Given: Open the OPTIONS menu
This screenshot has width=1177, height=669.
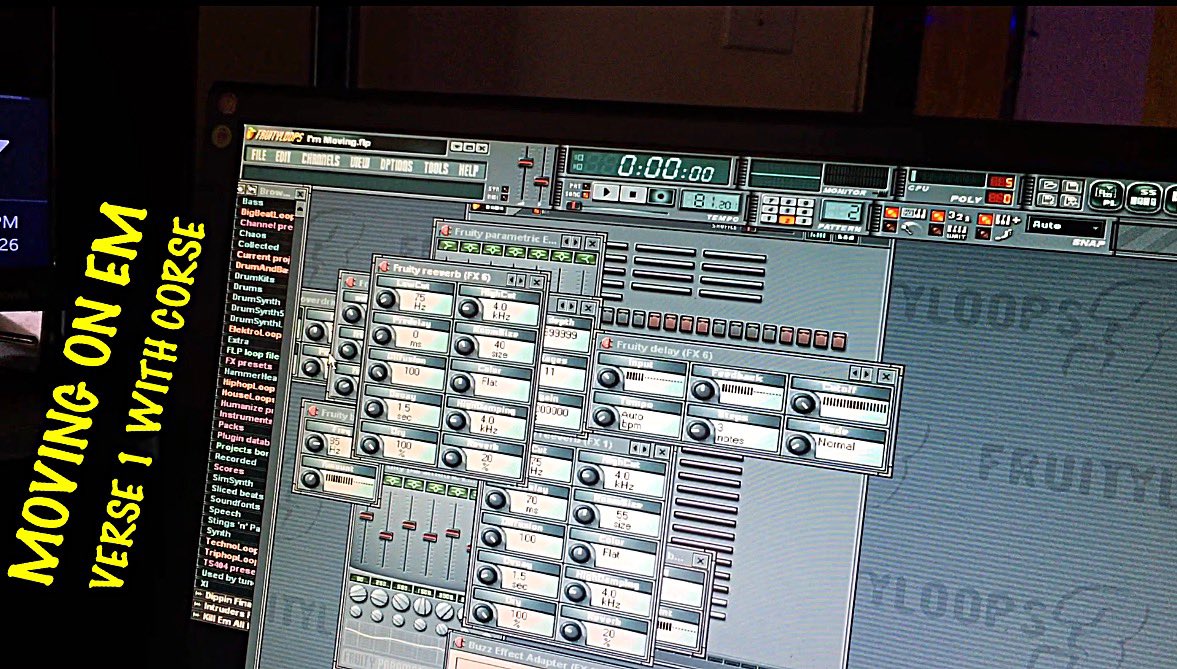Looking at the screenshot, I should pyautogui.click(x=396, y=164).
